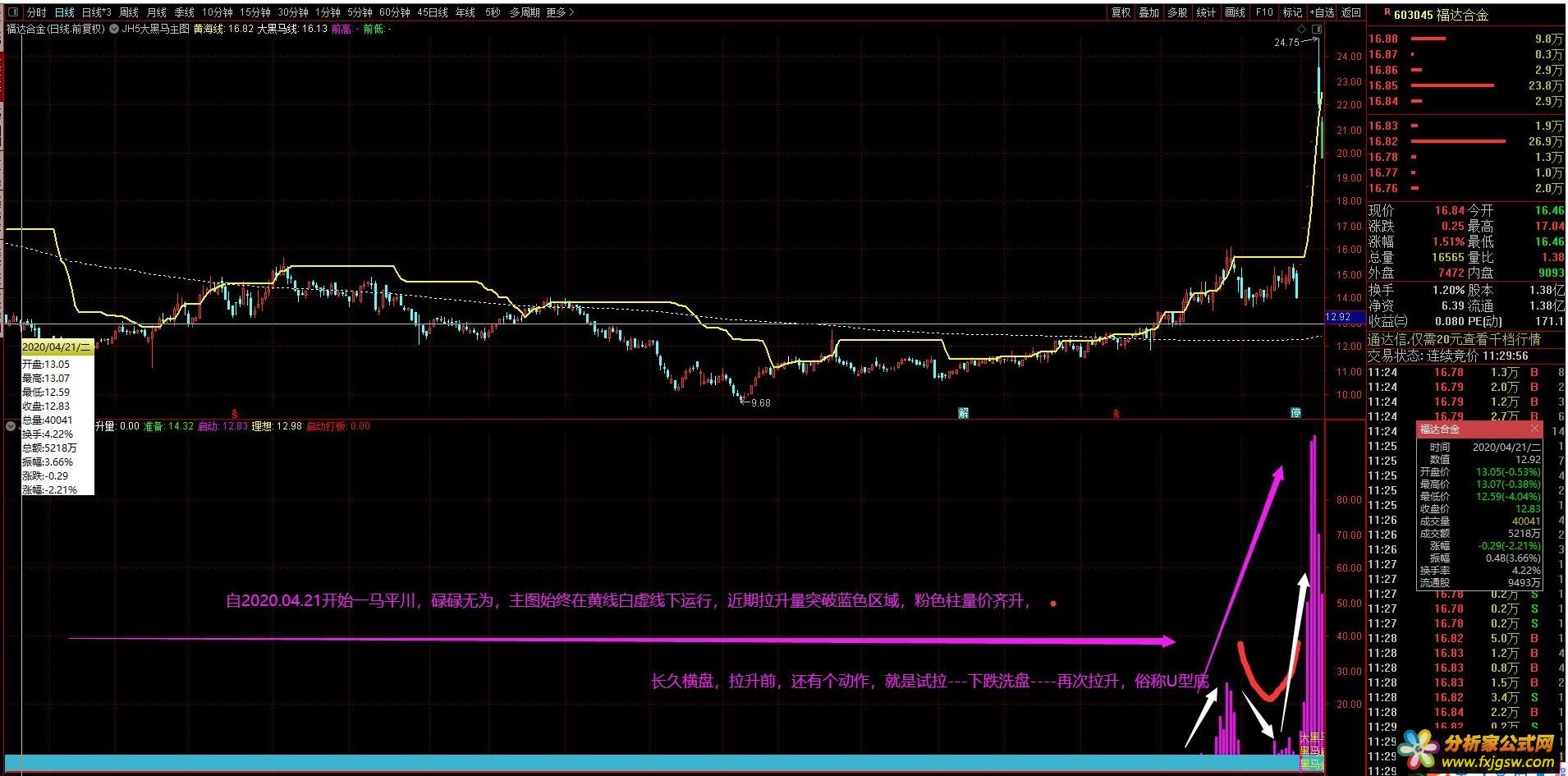
Task: Click the 换手 1.20% value
Action: [x=1448, y=290]
